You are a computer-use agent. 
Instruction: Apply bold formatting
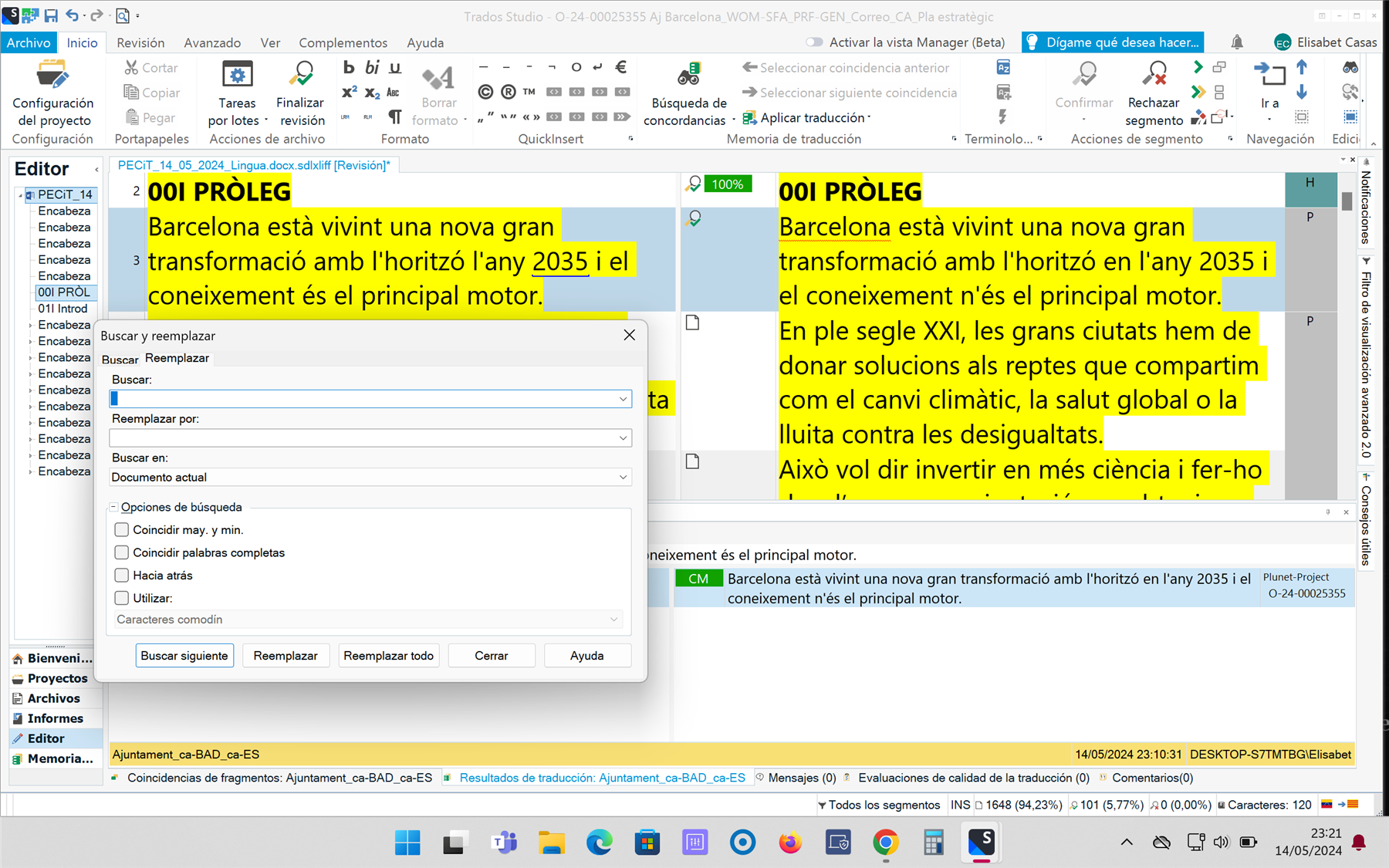pos(349,68)
